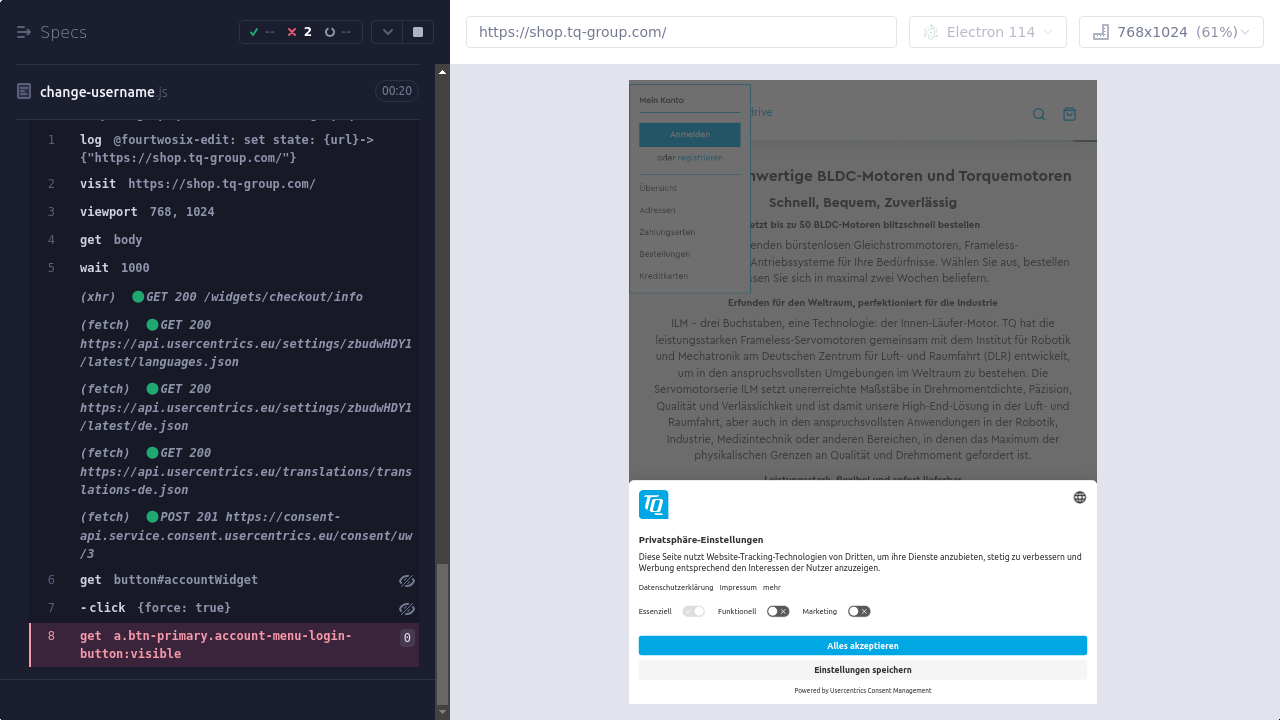Enable the Marketing consent toggle
This screenshot has height=720, width=1280.
[858, 611]
